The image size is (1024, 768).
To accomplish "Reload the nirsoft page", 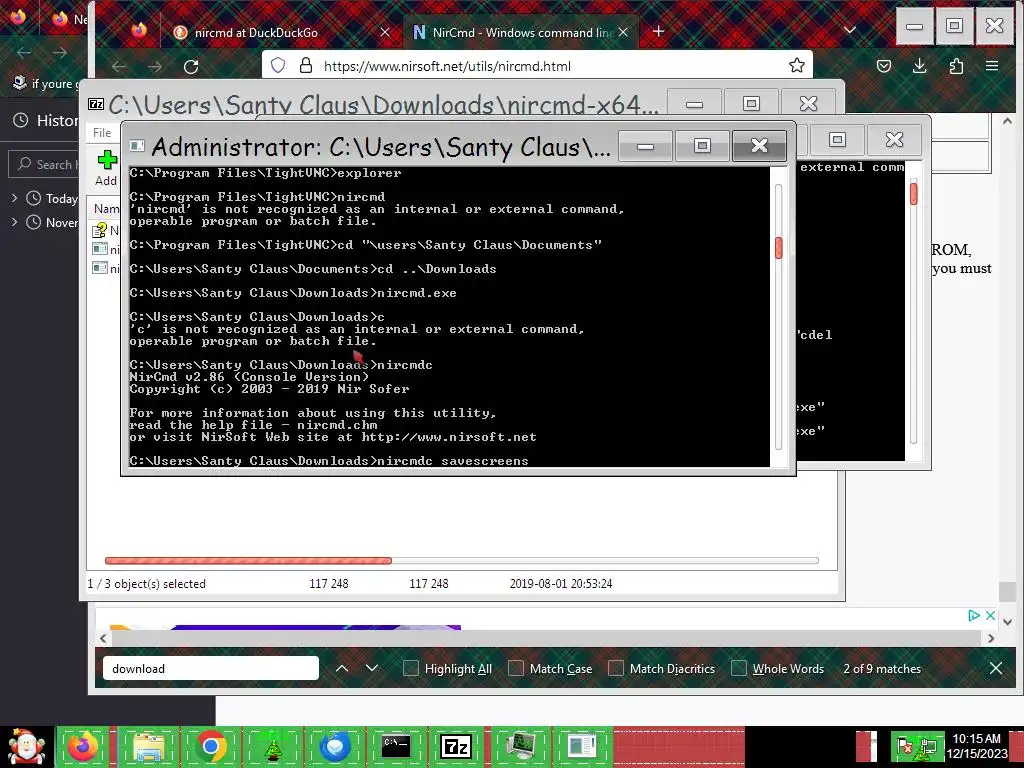I will click(191, 67).
